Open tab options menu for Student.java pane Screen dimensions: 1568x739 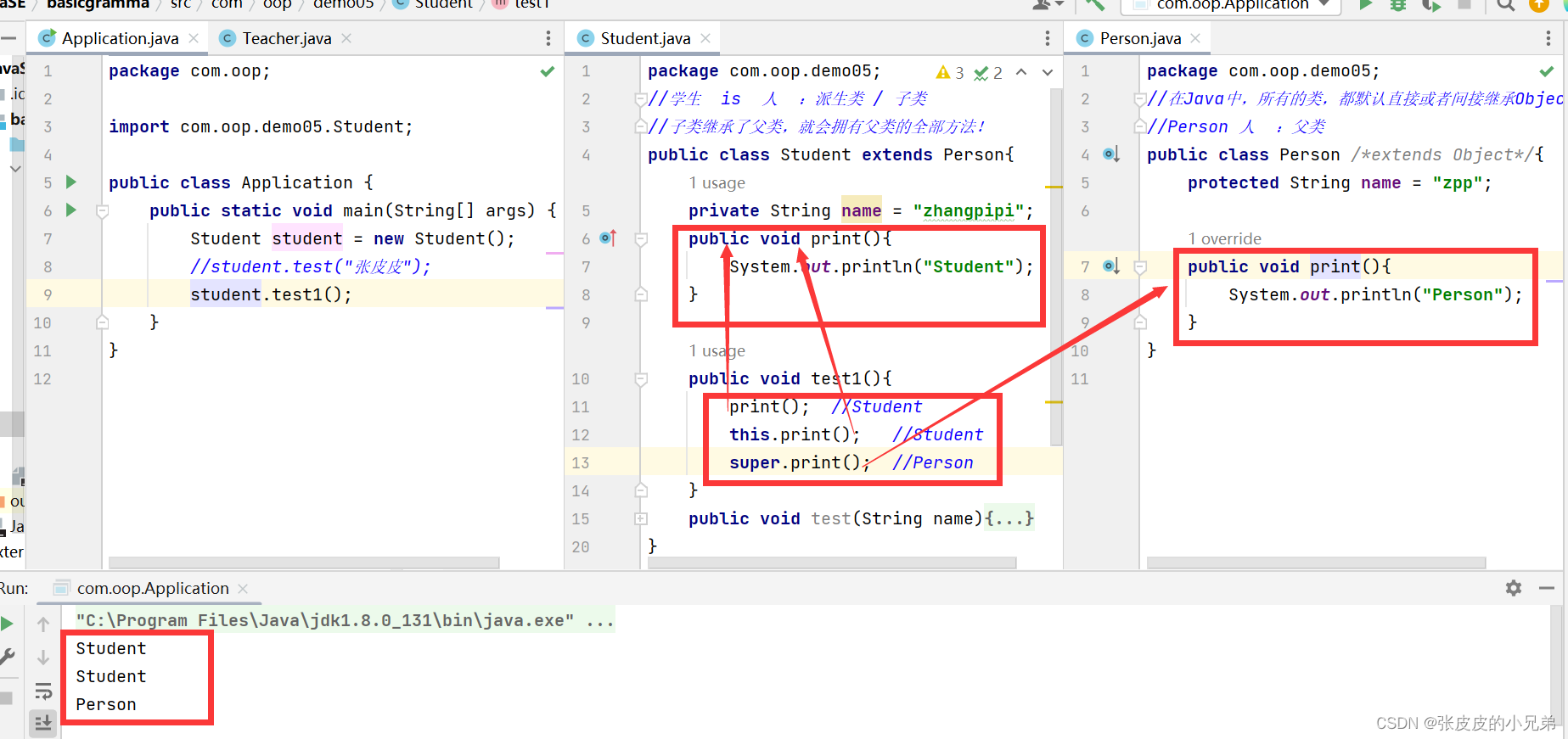pyautogui.click(x=1048, y=38)
